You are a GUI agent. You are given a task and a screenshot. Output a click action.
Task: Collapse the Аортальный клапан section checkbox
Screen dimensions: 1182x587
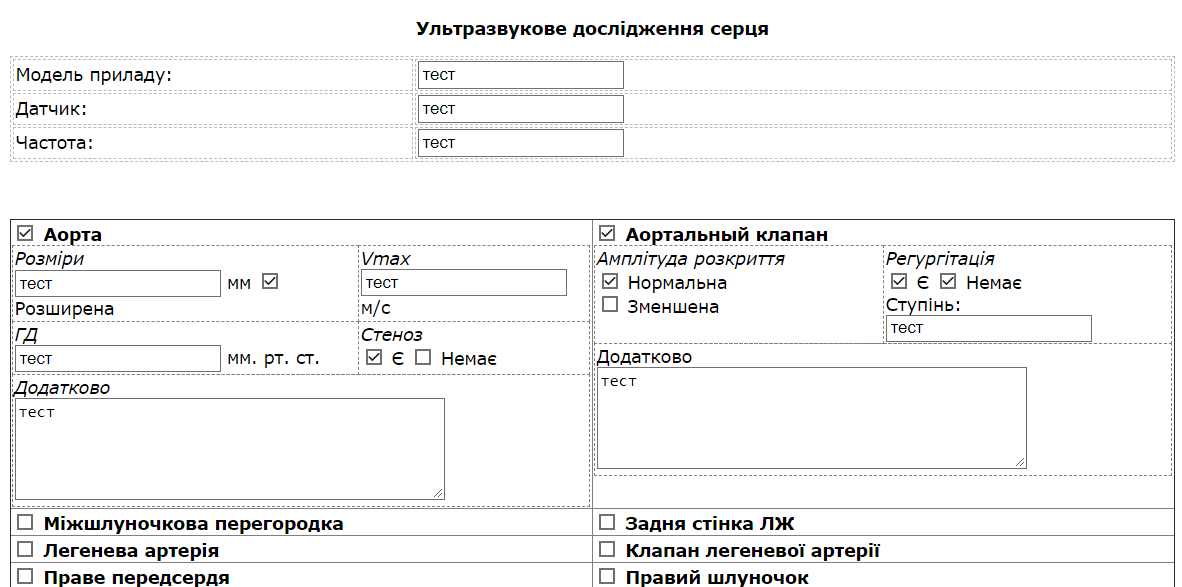[607, 234]
